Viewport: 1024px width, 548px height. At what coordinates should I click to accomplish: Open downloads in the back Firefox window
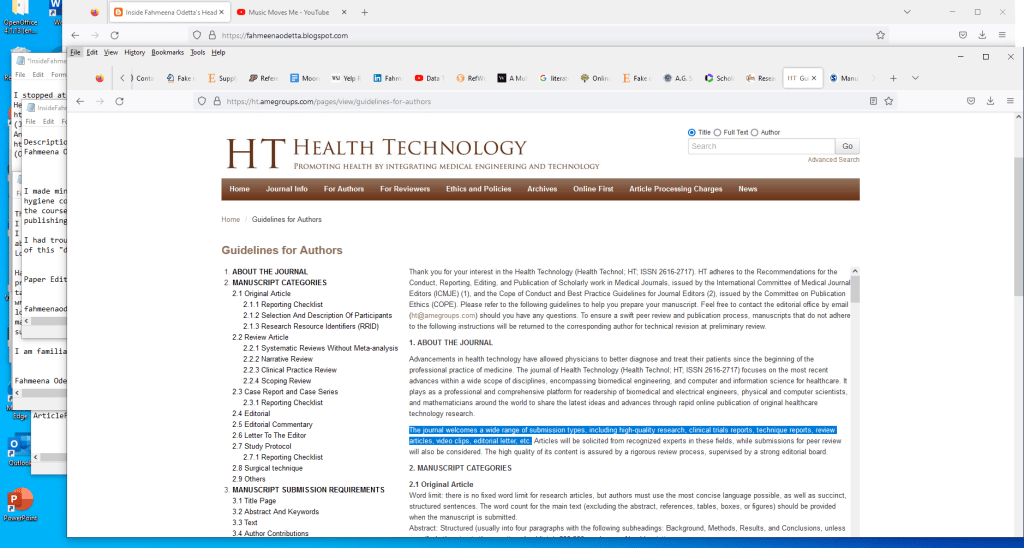(982, 35)
